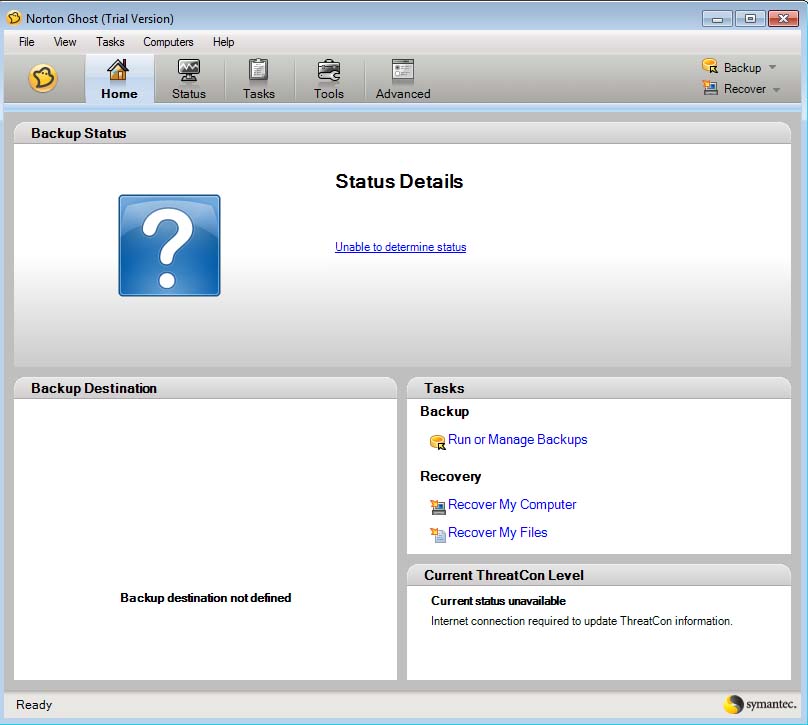Click the Recover My Files link

(497, 532)
